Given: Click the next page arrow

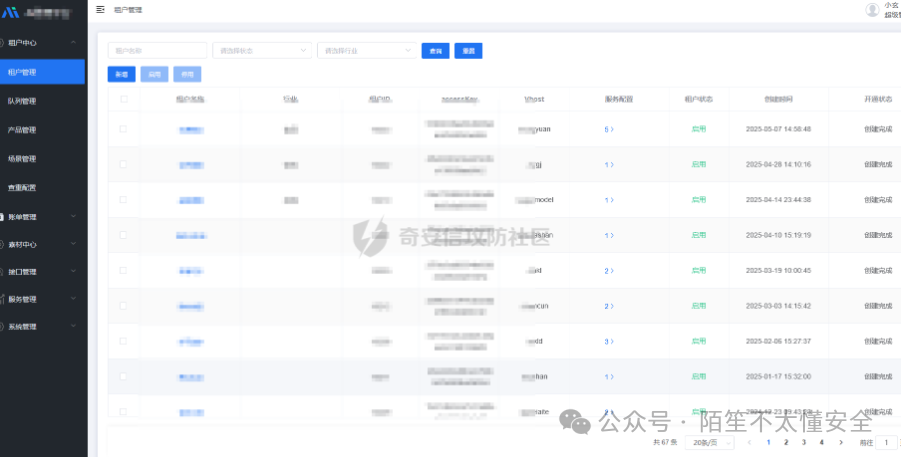Looking at the screenshot, I should [841, 442].
